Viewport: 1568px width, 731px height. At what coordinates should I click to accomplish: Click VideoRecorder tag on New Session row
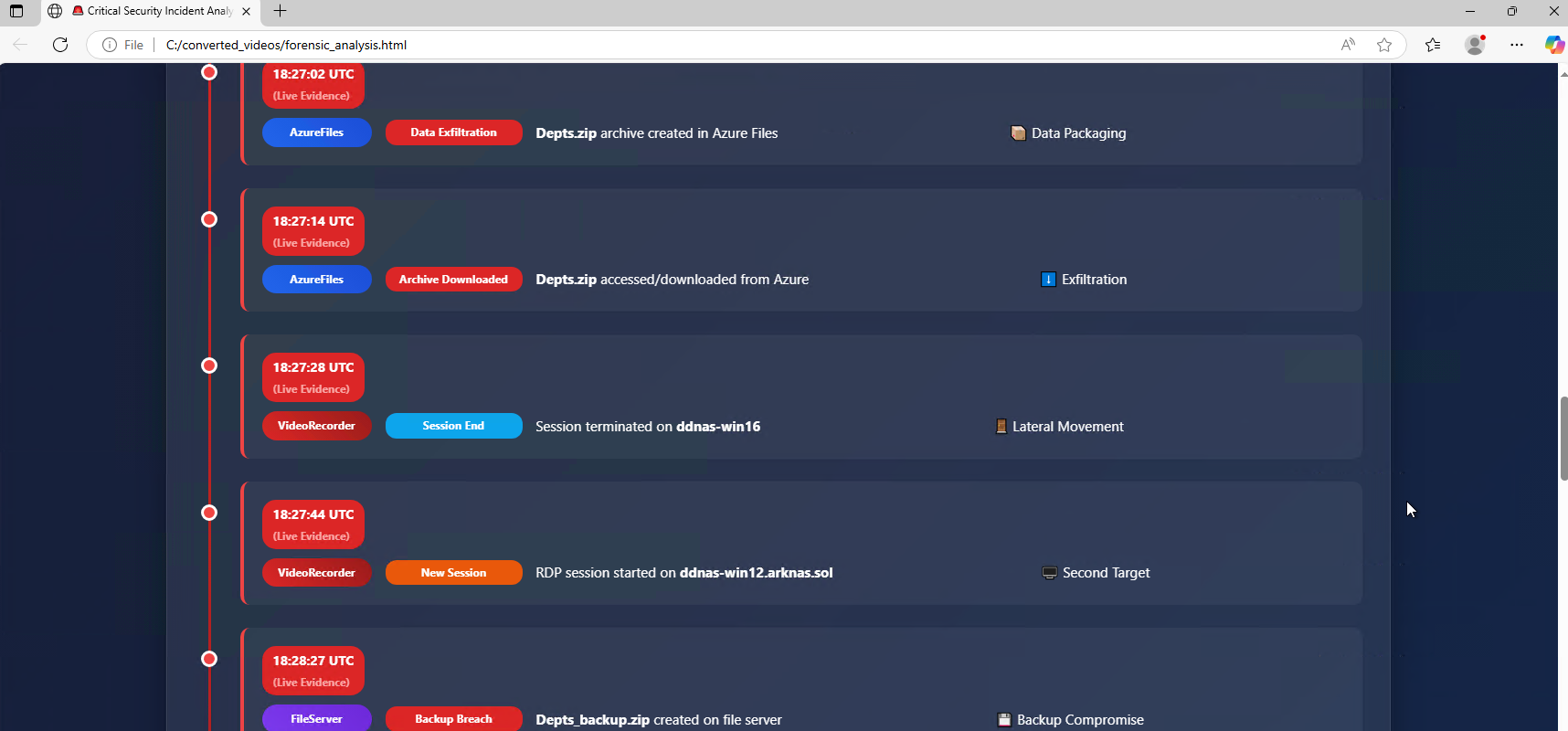317,573
